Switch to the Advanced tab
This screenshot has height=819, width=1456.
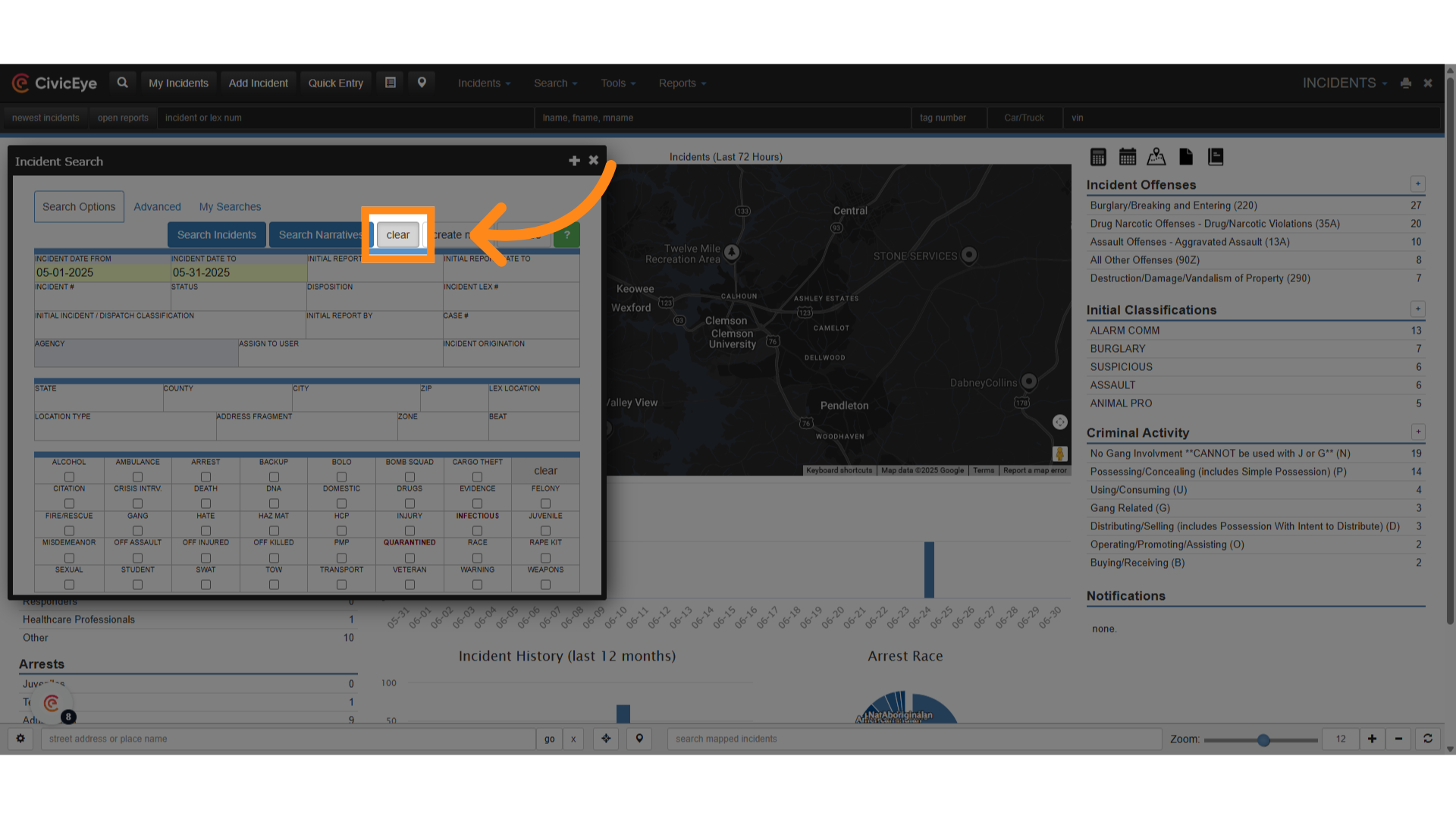157,207
